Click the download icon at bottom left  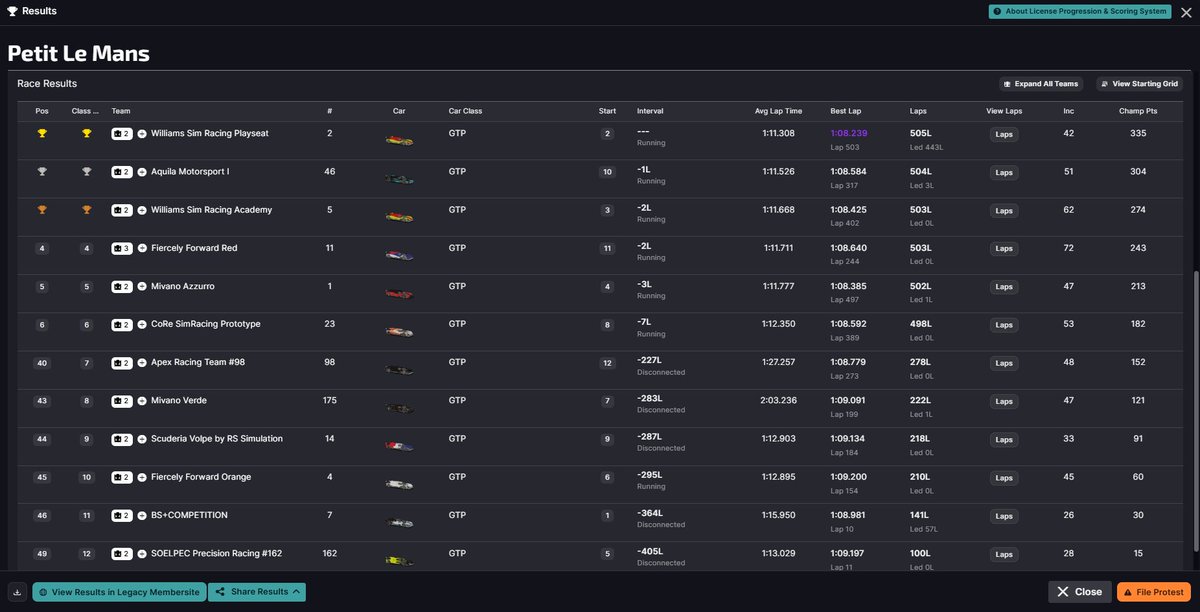[17, 592]
